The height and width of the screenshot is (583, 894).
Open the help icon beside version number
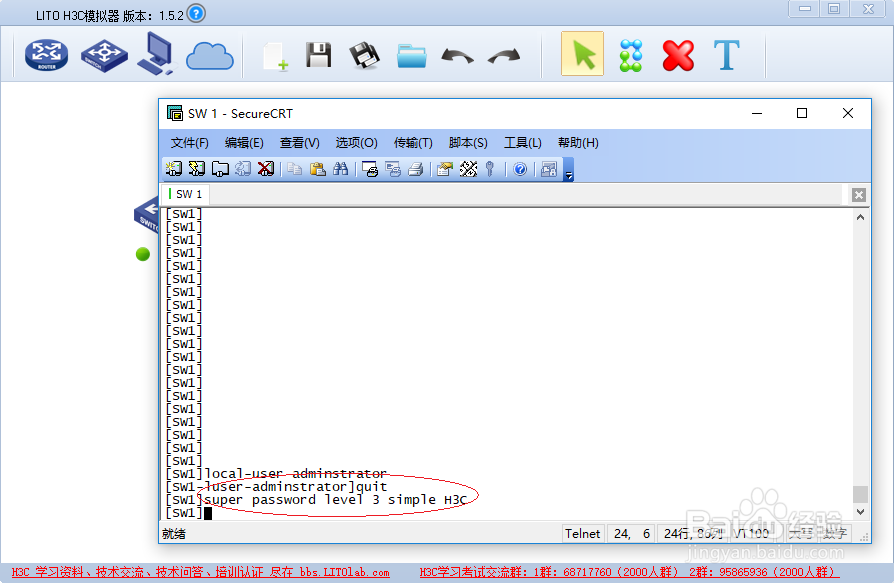pyautogui.click(x=196, y=13)
